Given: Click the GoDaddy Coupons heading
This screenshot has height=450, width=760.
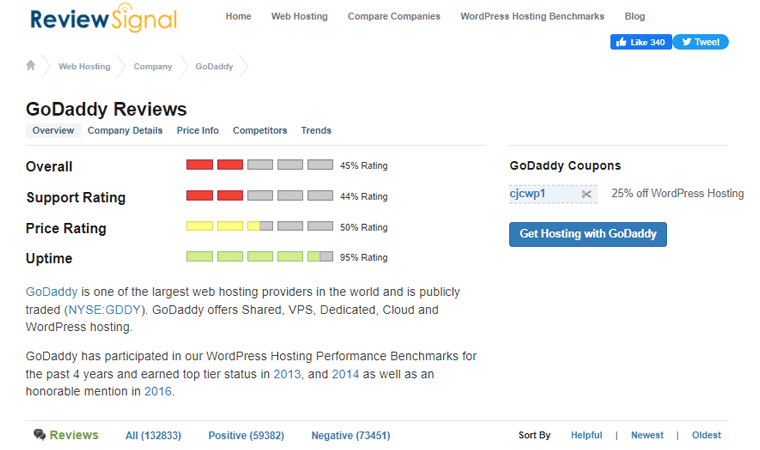Looking at the screenshot, I should [565, 166].
